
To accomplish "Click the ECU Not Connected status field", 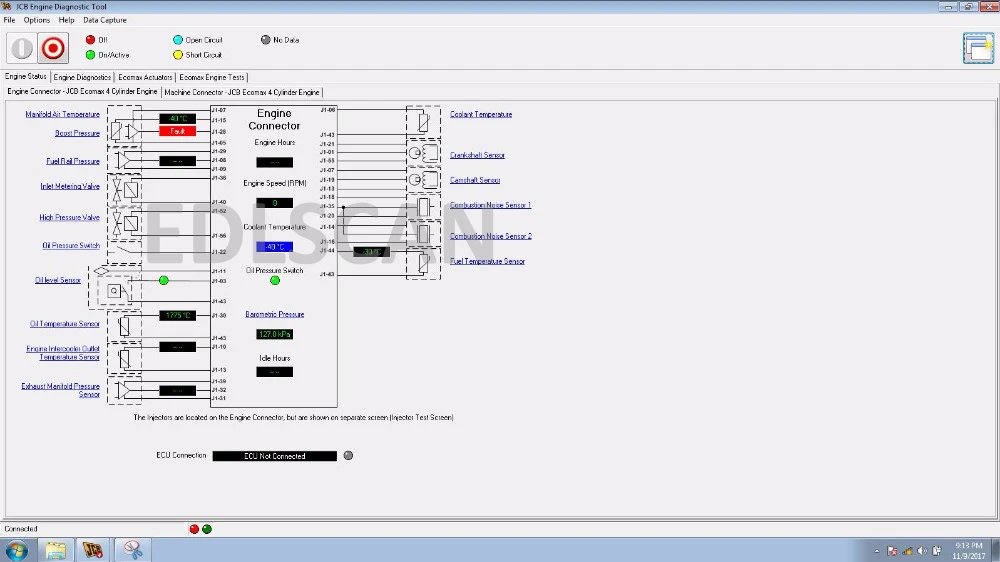I will [274, 456].
